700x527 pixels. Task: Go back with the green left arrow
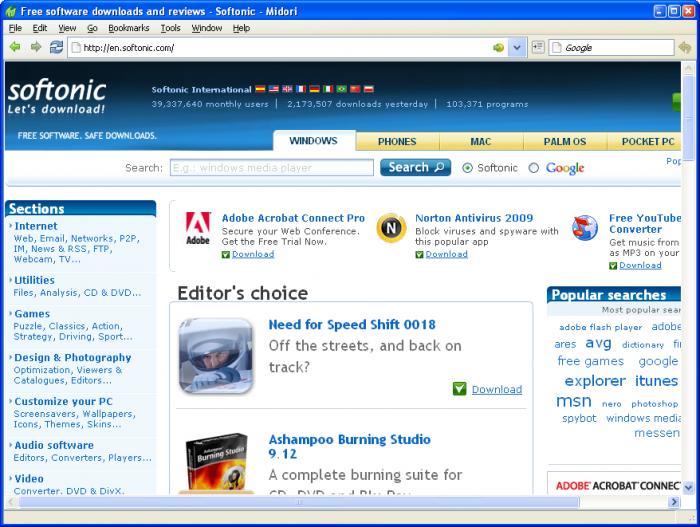click(15, 46)
